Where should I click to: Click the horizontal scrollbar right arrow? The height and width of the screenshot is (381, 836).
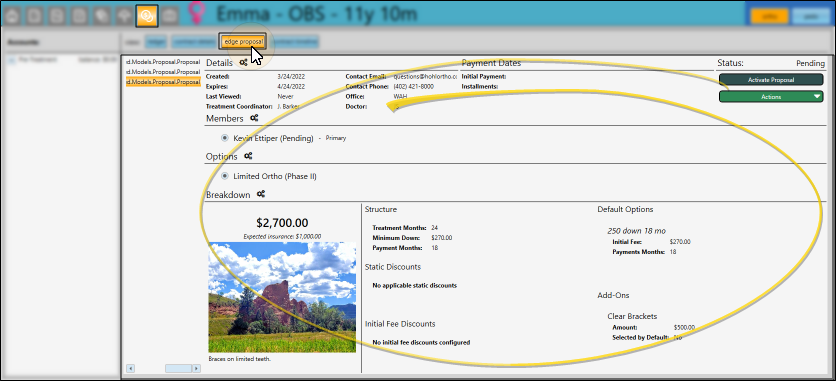click(x=196, y=368)
